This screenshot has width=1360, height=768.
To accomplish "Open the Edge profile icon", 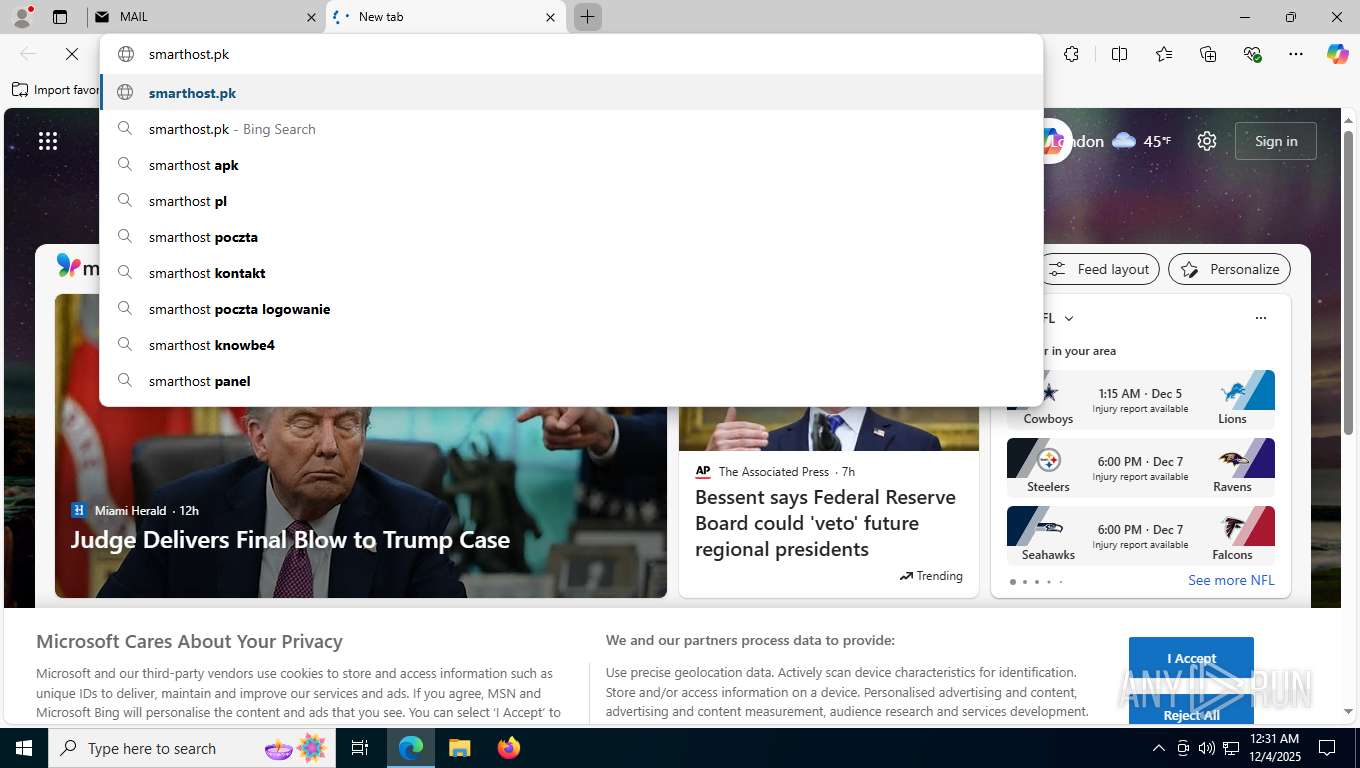I will click(x=21, y=16).
